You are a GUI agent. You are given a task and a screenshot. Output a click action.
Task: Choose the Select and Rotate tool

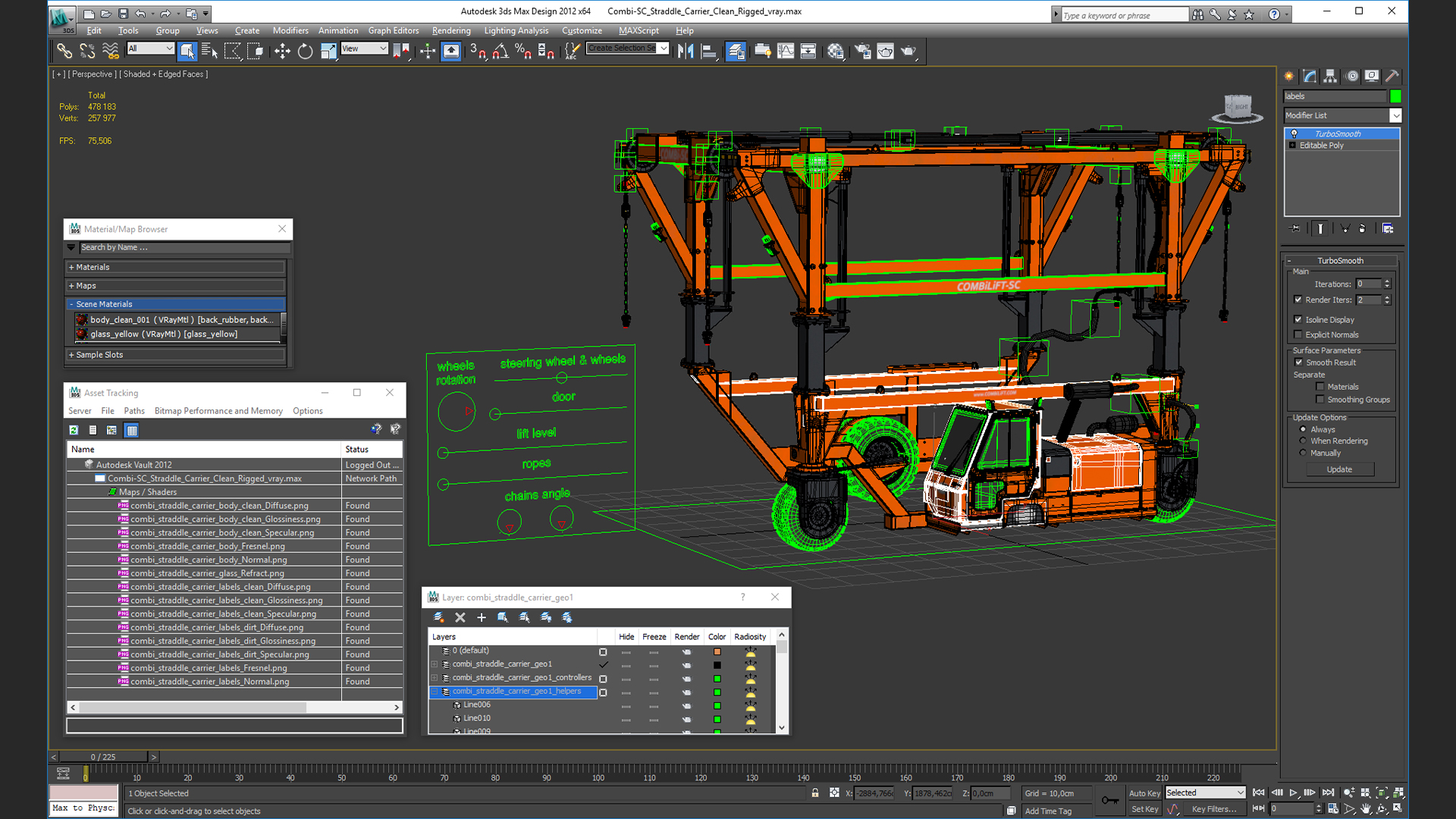(305, 51)
